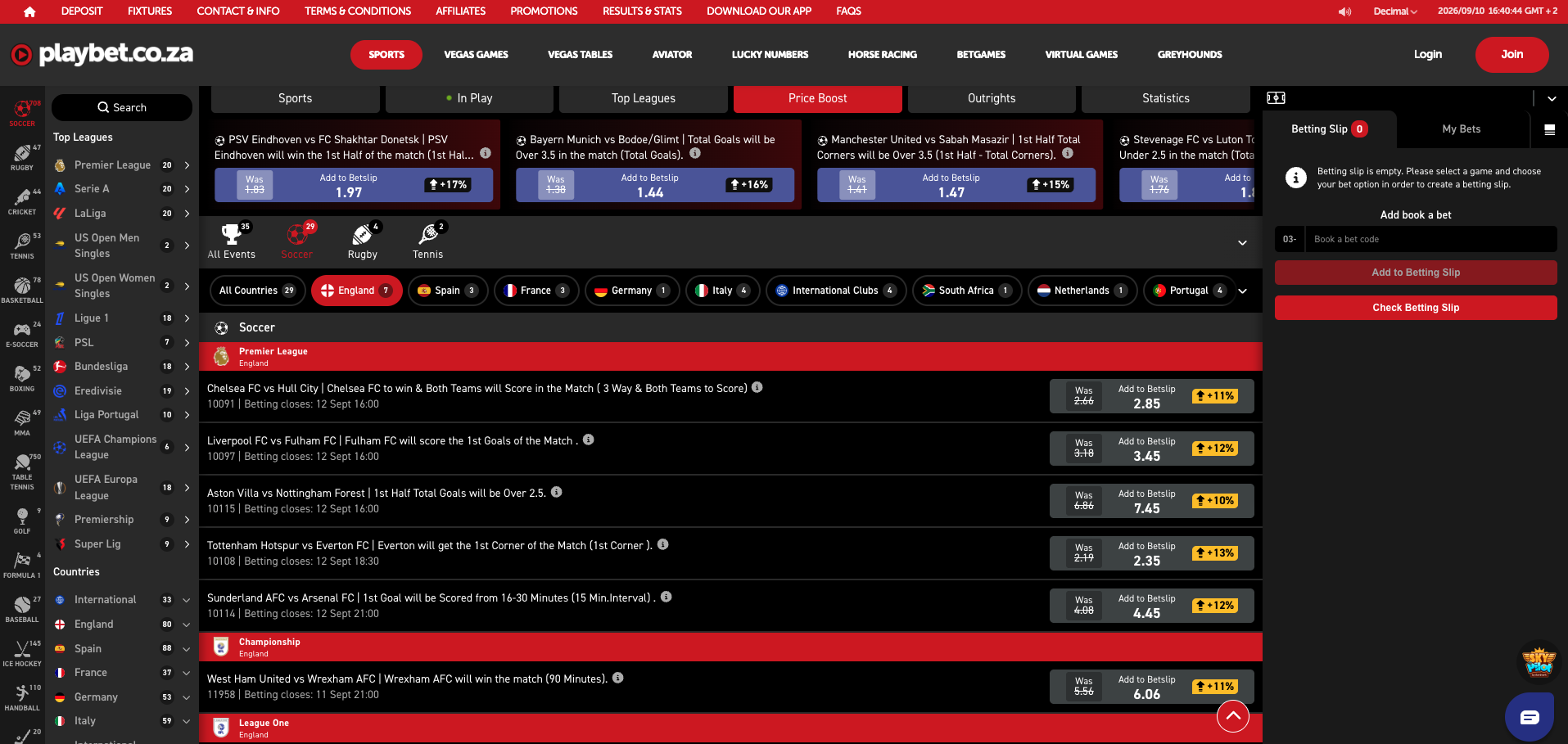Viewport: 1568px width, 744px height.
Task: Filter by Spain country pill
Action: click(x=448, y=291)
